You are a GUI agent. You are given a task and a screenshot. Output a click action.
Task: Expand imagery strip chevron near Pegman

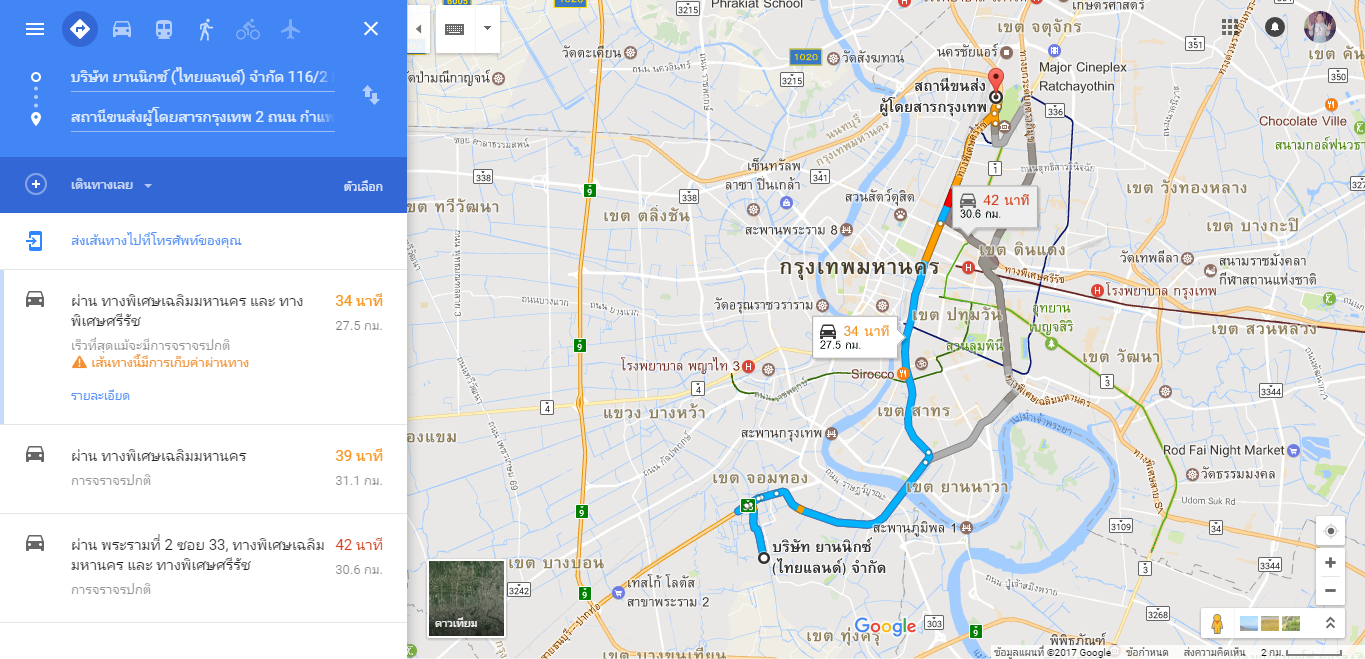coord(1330,623)
